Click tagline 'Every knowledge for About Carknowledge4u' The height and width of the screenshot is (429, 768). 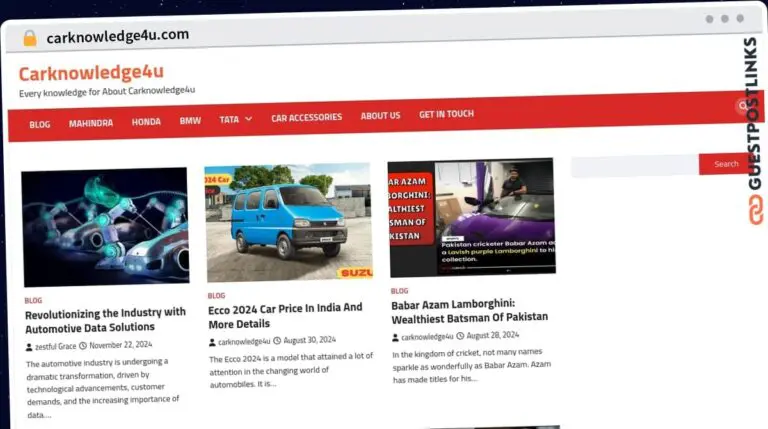pyautogui.click(x=107, y=92)
